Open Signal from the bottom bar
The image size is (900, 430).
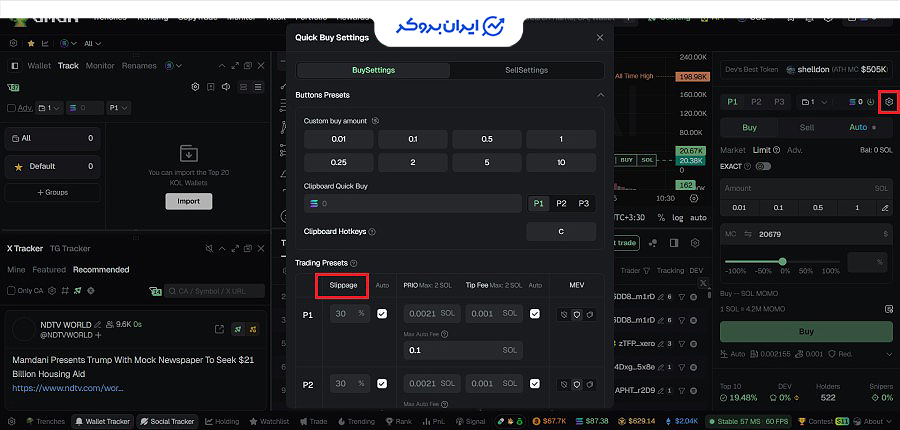click(x=470, y=421)
